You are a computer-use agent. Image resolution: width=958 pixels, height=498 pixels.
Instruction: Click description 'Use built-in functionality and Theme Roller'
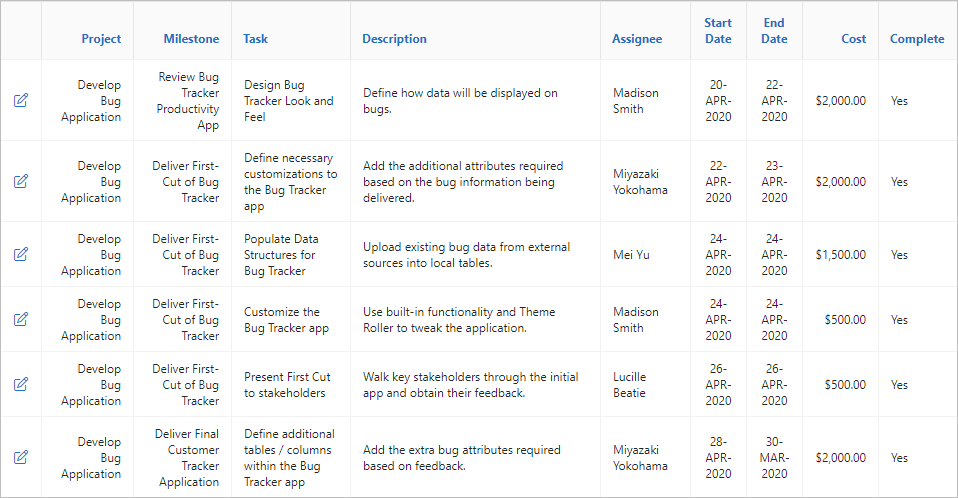tap(459, 320)
